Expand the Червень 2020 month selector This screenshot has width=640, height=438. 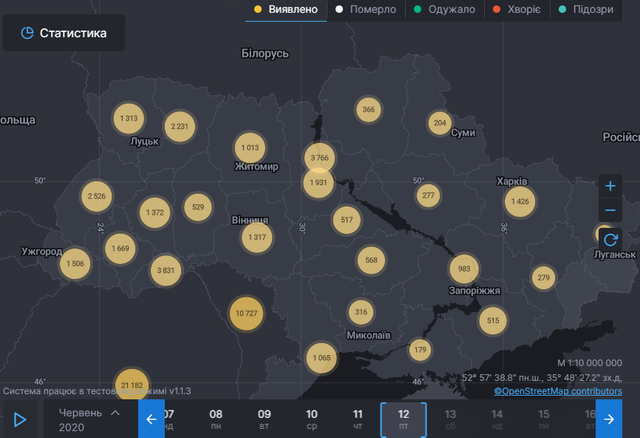(88, 419)
